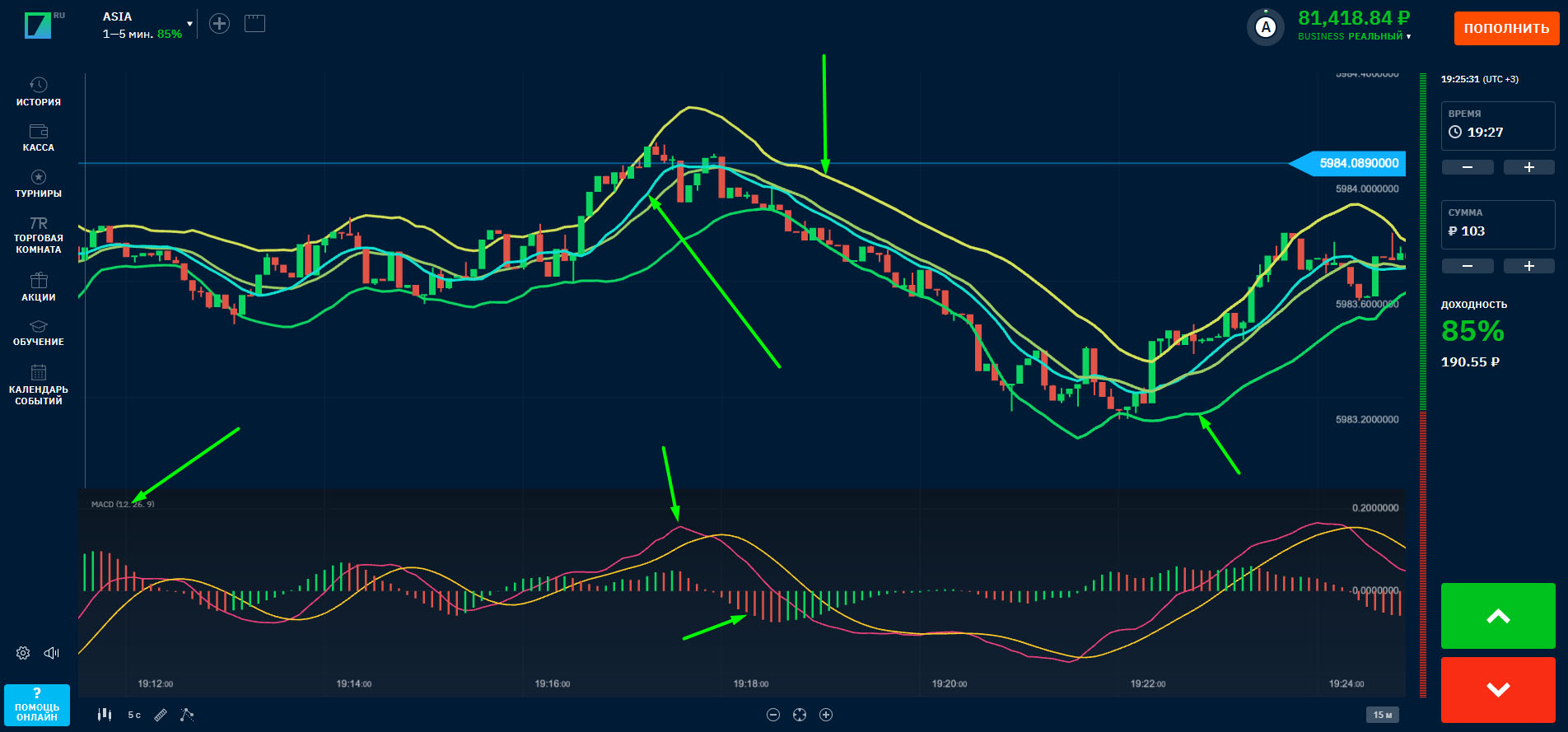1568x732 pixels.
Task: Click the 15 м chart range button
Action: tap(1383, 715)
